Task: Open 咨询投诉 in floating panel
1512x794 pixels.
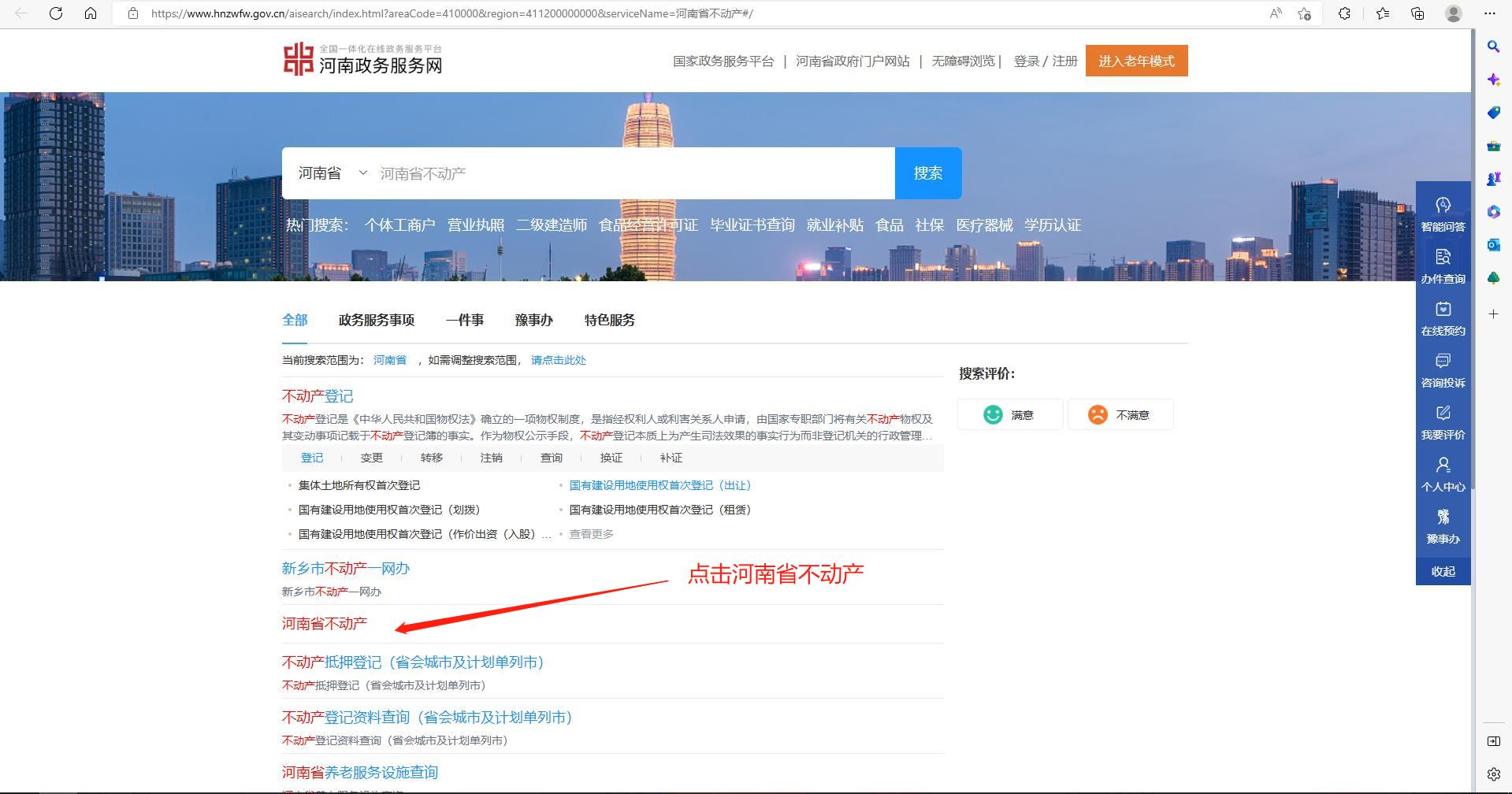Action: point(1443,370)
